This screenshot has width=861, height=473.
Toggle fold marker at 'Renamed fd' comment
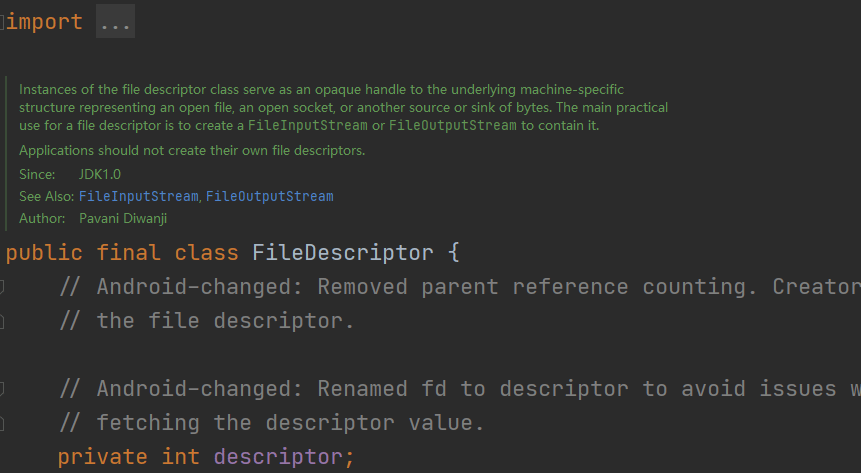click(x=3, y=388)
